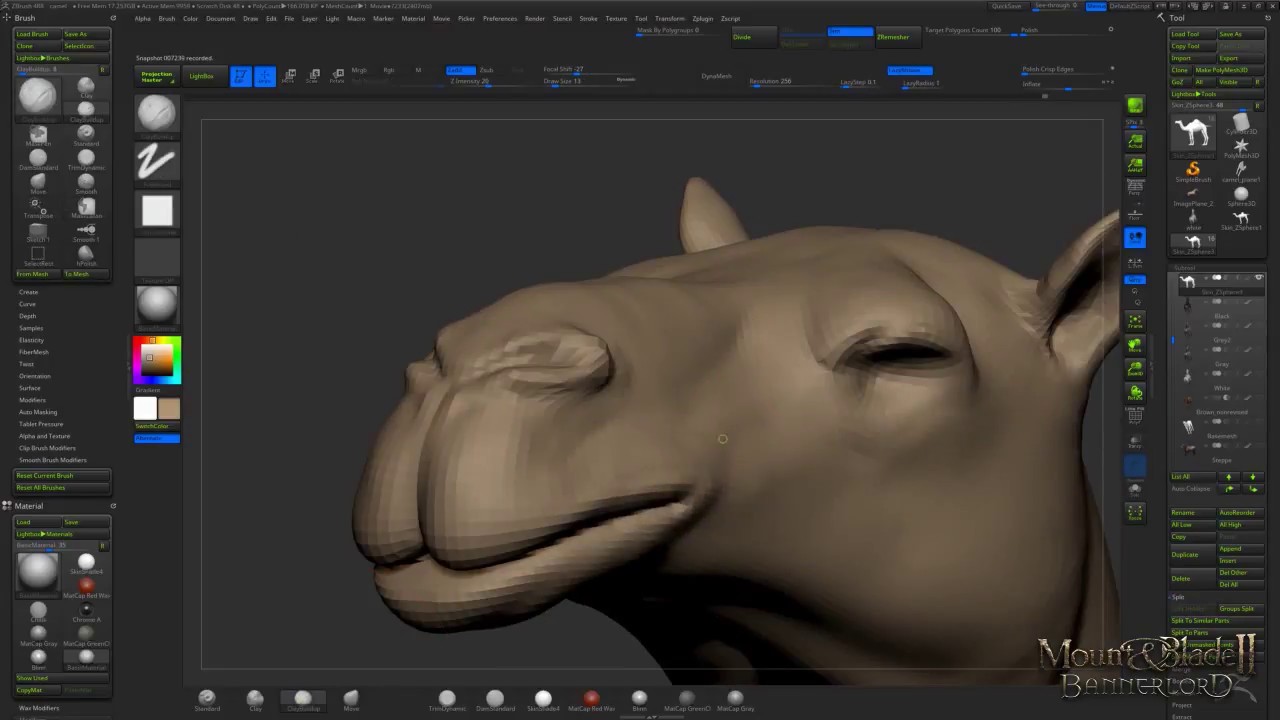Image resolution: width=1280 pixels, height=720 pixels.
Task: Expand the Depth brush section
Action: click(27, 316)
